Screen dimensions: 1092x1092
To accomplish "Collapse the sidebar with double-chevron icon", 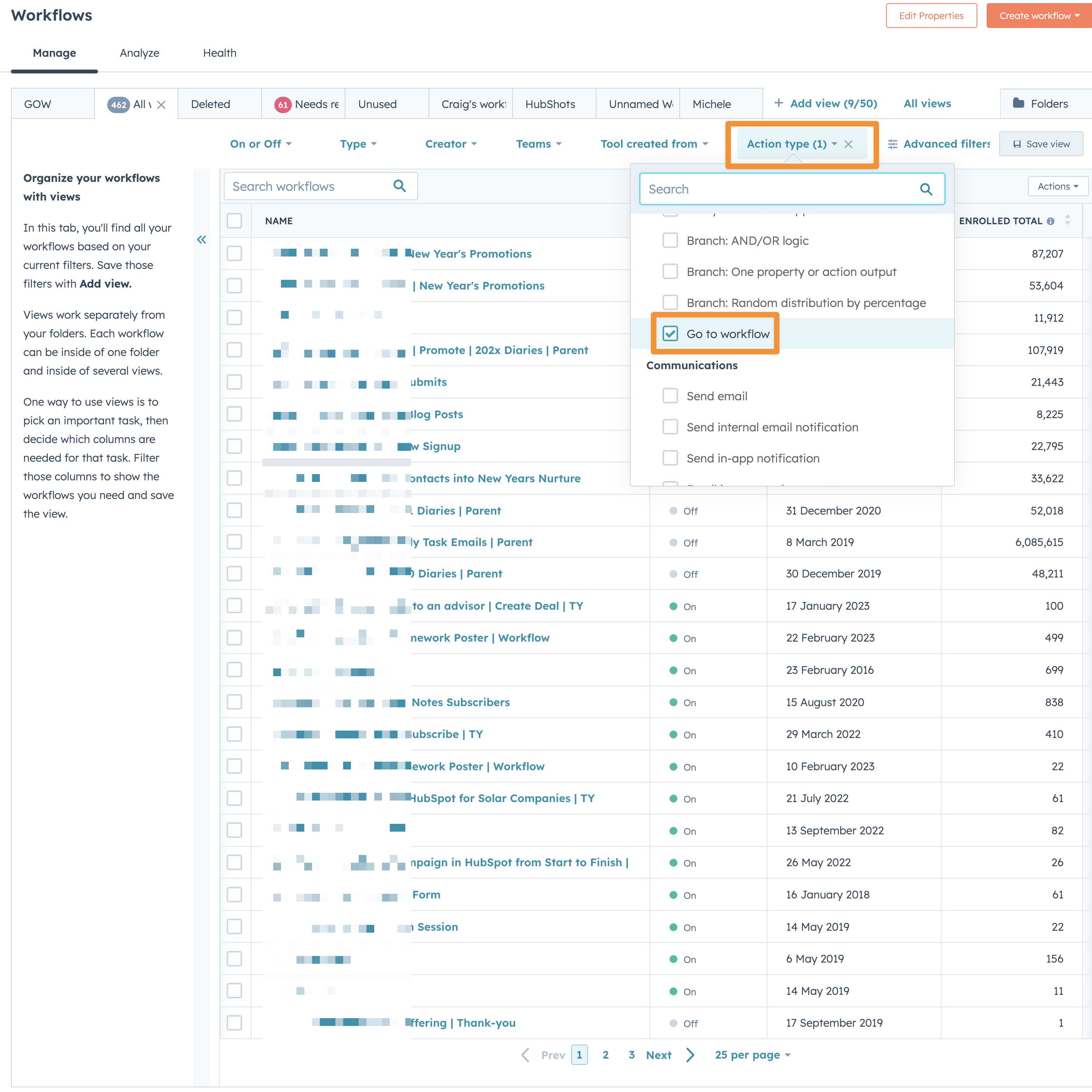I will pos(201,240).
